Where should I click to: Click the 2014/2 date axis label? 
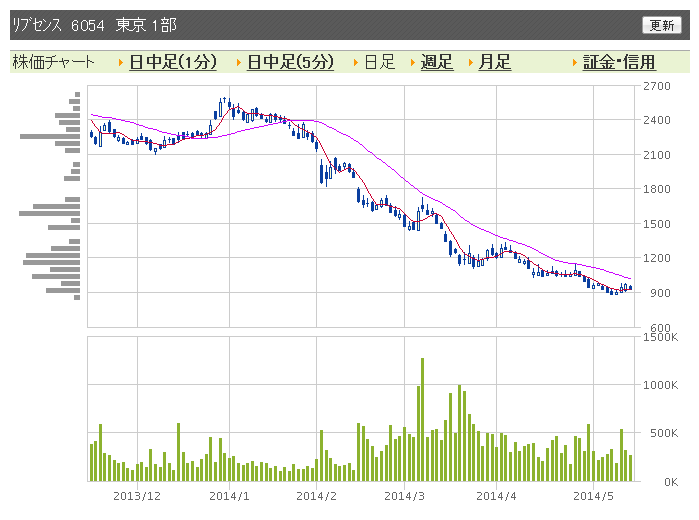click(x=317, y=496)
